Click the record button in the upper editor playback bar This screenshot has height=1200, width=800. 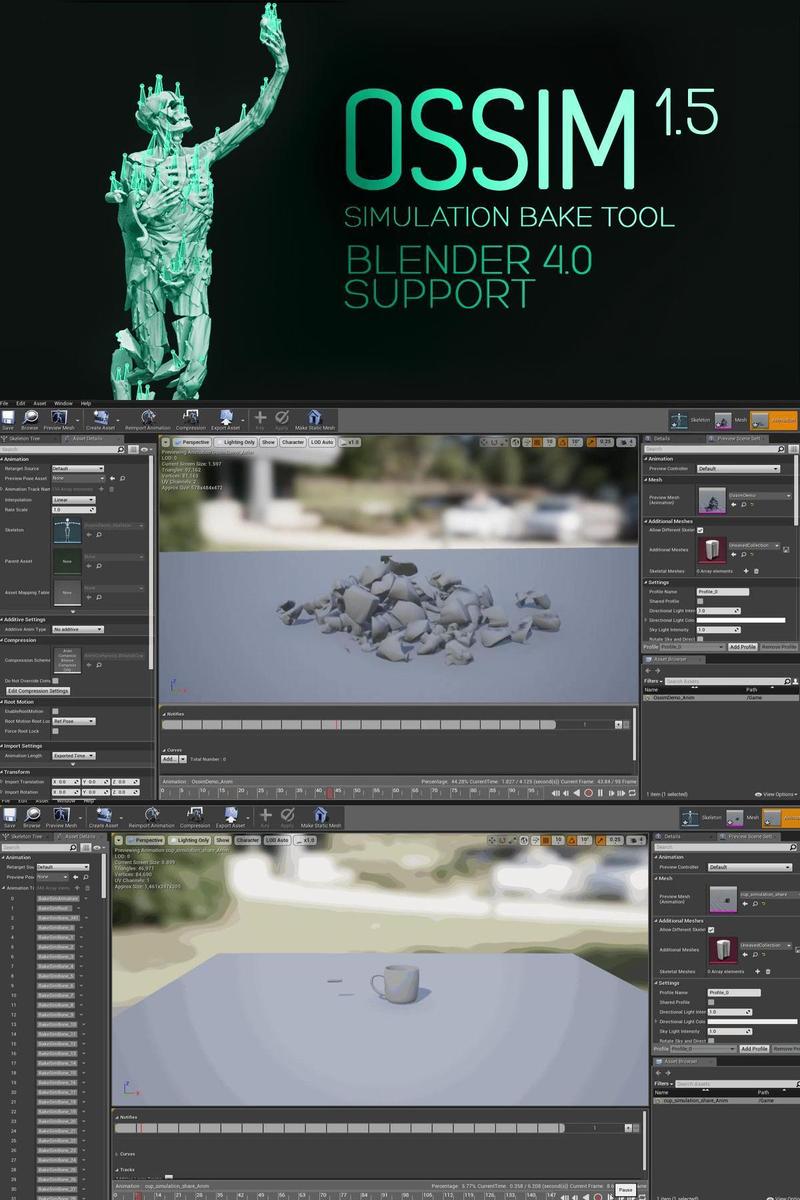(x=588, y=793)
